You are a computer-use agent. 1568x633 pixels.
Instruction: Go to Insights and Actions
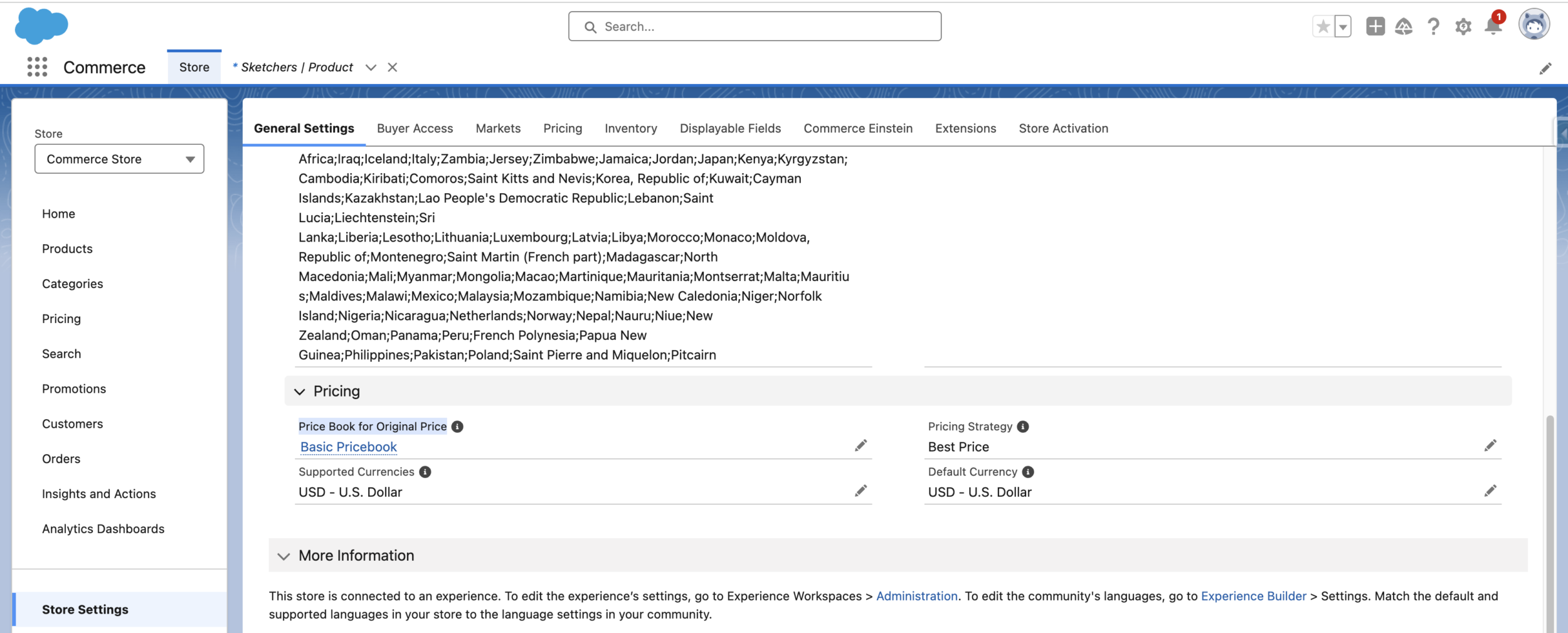click(98, 494)
